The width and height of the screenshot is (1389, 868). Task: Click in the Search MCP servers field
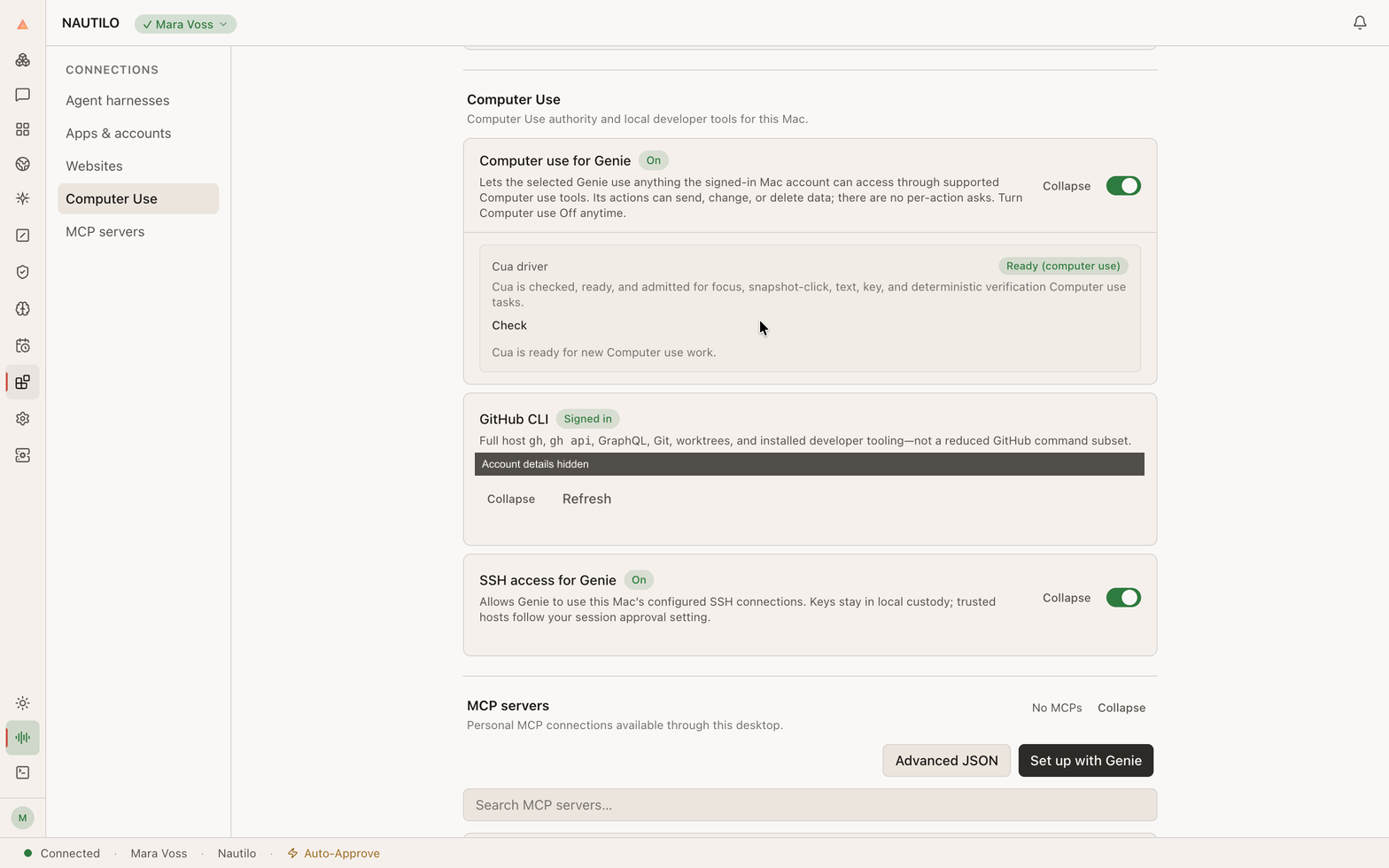pyautogui.click(x=810, y=805)
